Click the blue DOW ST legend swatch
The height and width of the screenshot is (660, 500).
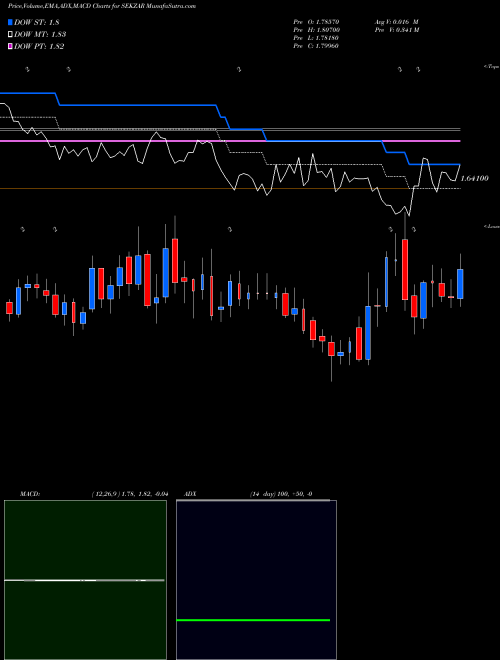coord(10,22)
